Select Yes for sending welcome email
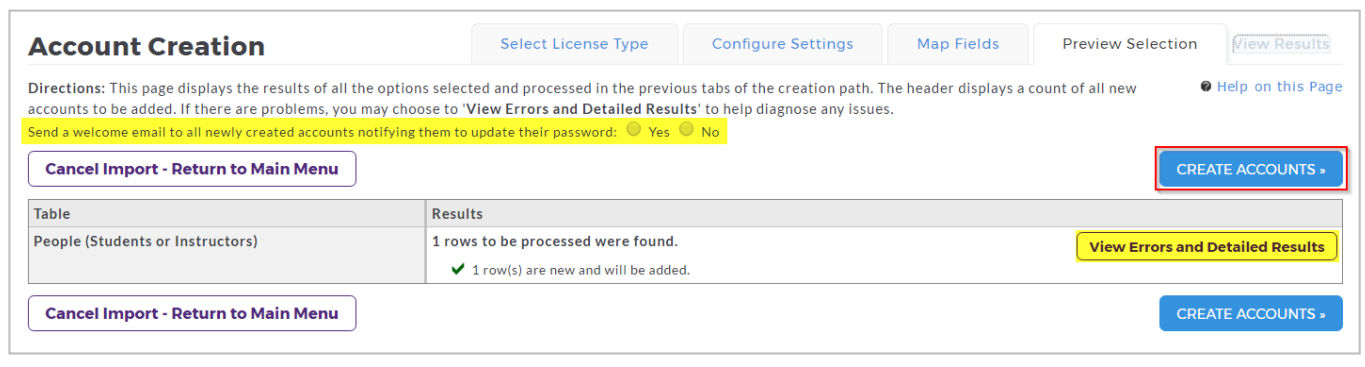 point(634,130)
